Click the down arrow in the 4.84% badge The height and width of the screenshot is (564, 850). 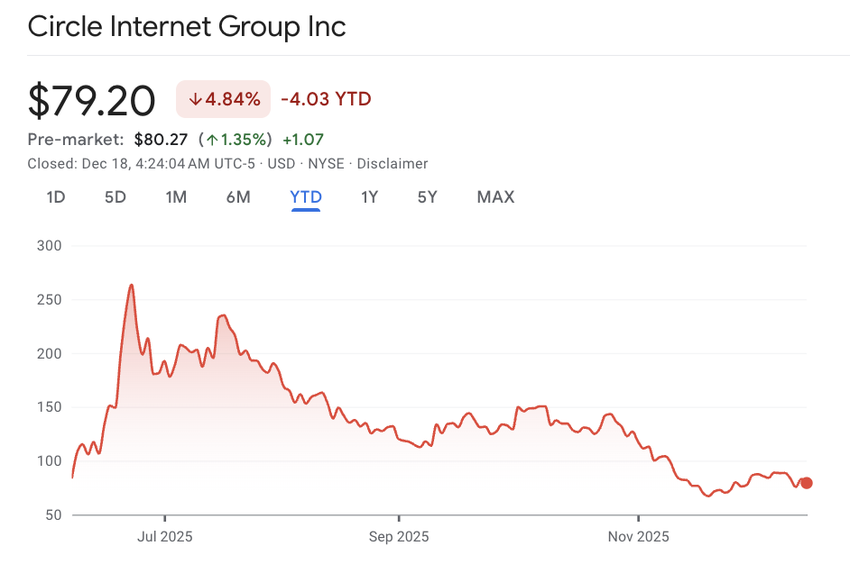point(196,99)
